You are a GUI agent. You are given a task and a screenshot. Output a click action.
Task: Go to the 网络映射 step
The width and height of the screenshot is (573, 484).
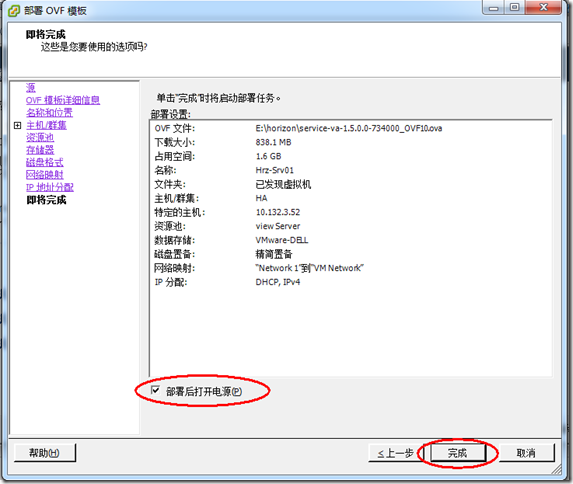pos(45,175)
